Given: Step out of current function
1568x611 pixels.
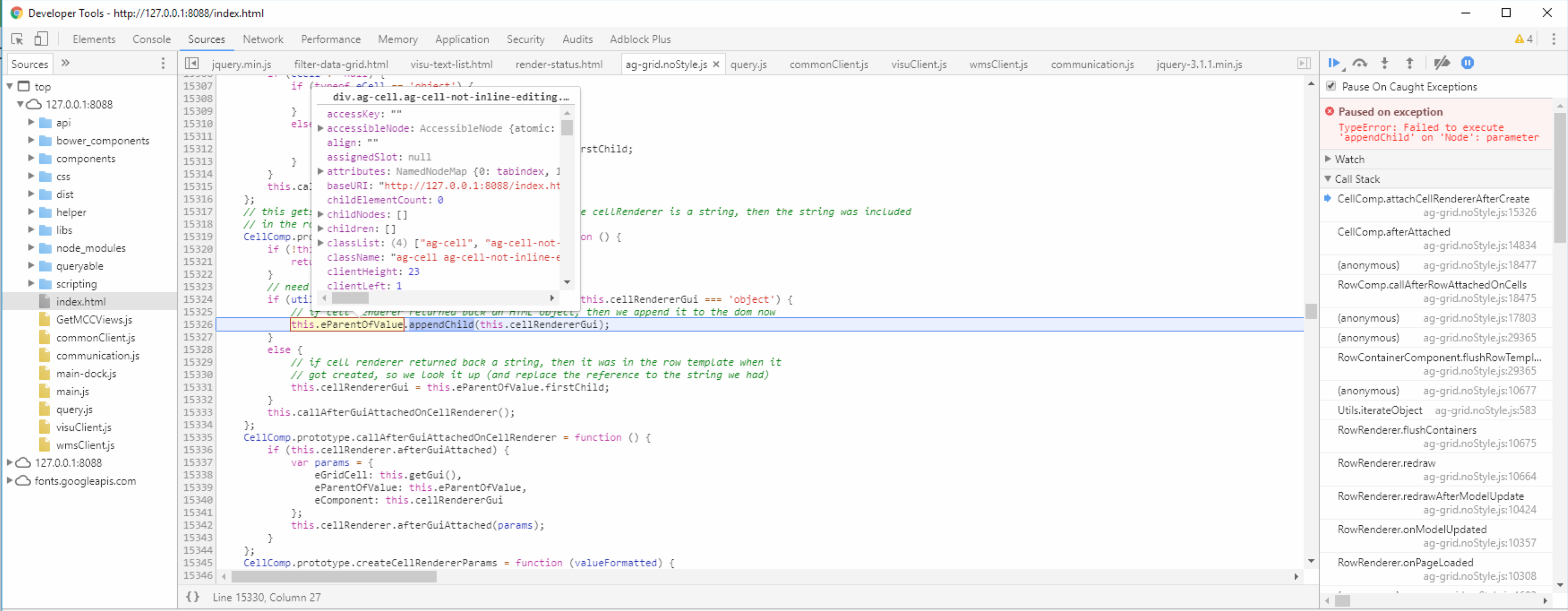Looking at the screenshot, I should click(x=1410, y=63).
